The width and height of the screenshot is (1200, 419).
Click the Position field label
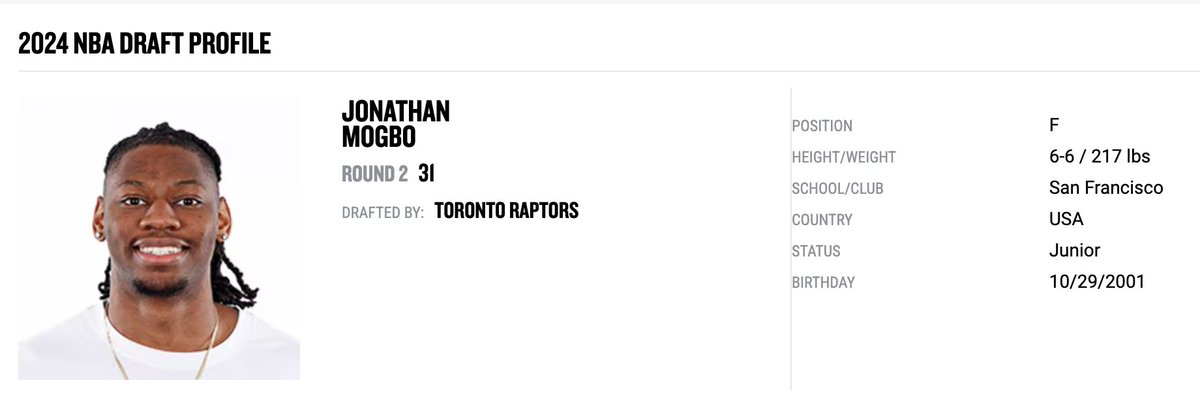[822, 126]
